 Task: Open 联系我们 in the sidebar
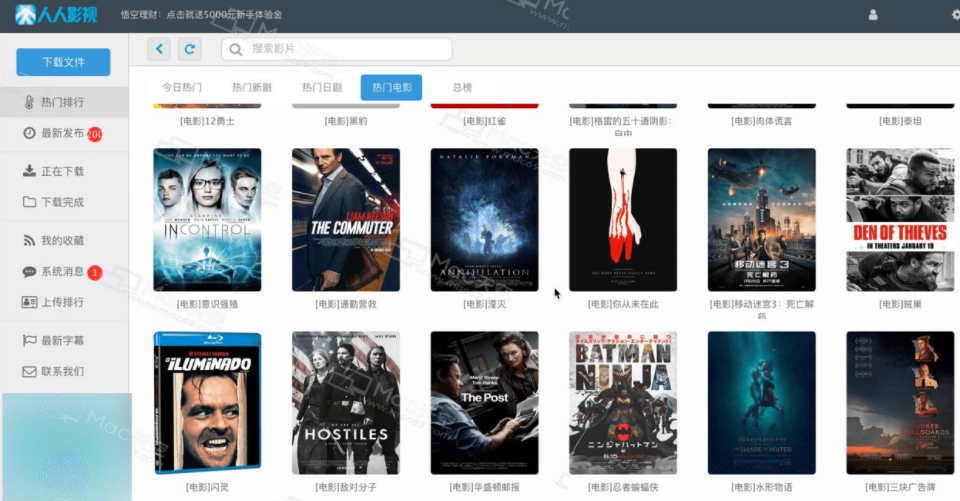pos(64,371)
